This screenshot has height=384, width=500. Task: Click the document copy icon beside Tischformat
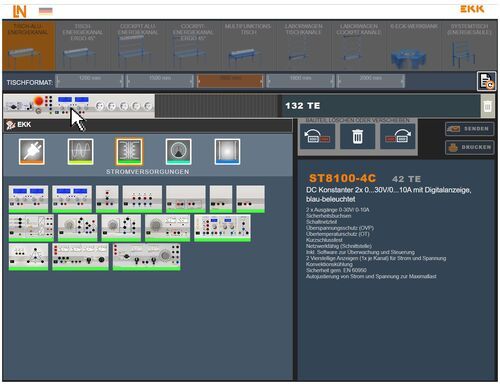(486, 81)
